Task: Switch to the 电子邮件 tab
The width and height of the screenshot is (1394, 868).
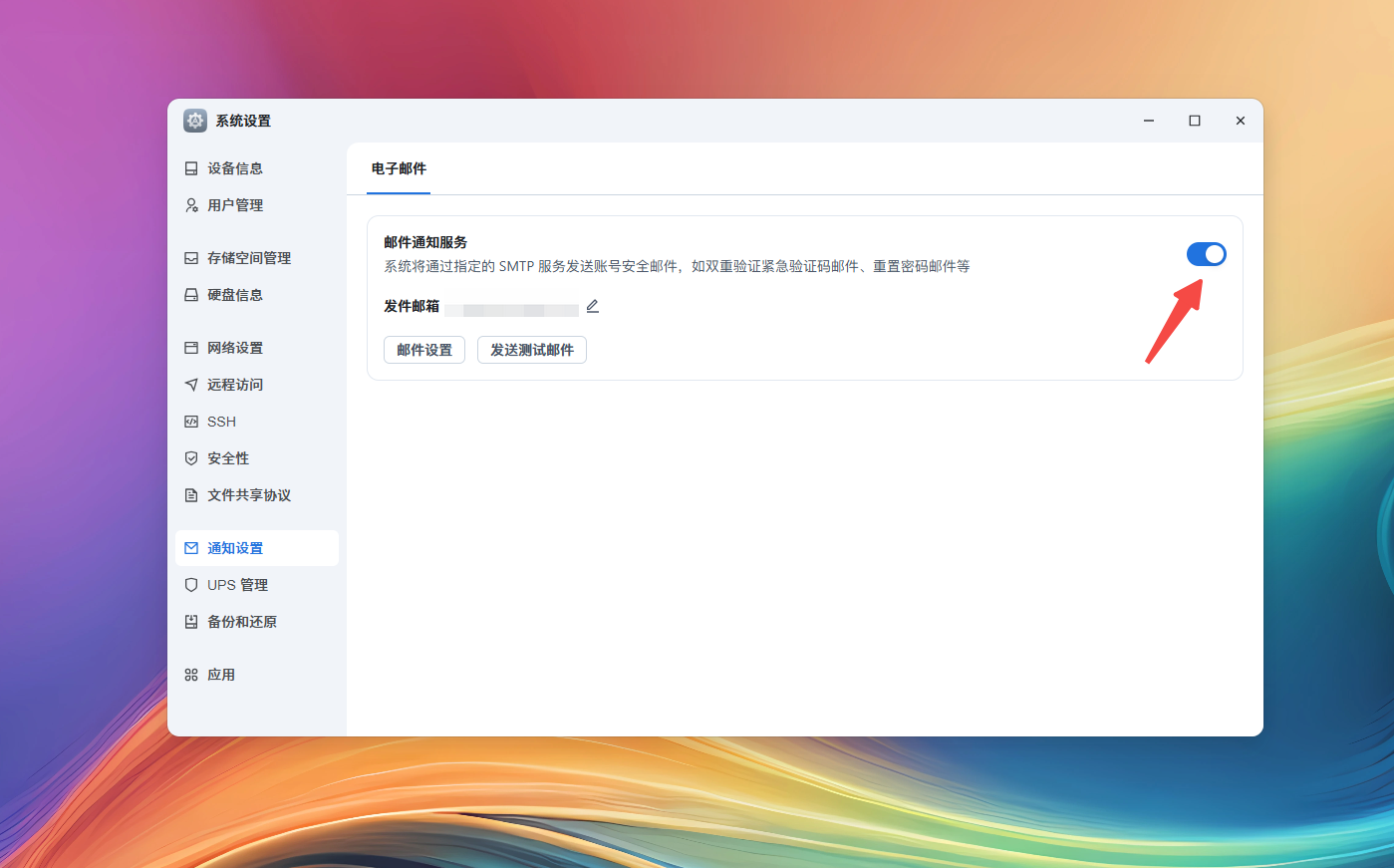Action: 398,169
